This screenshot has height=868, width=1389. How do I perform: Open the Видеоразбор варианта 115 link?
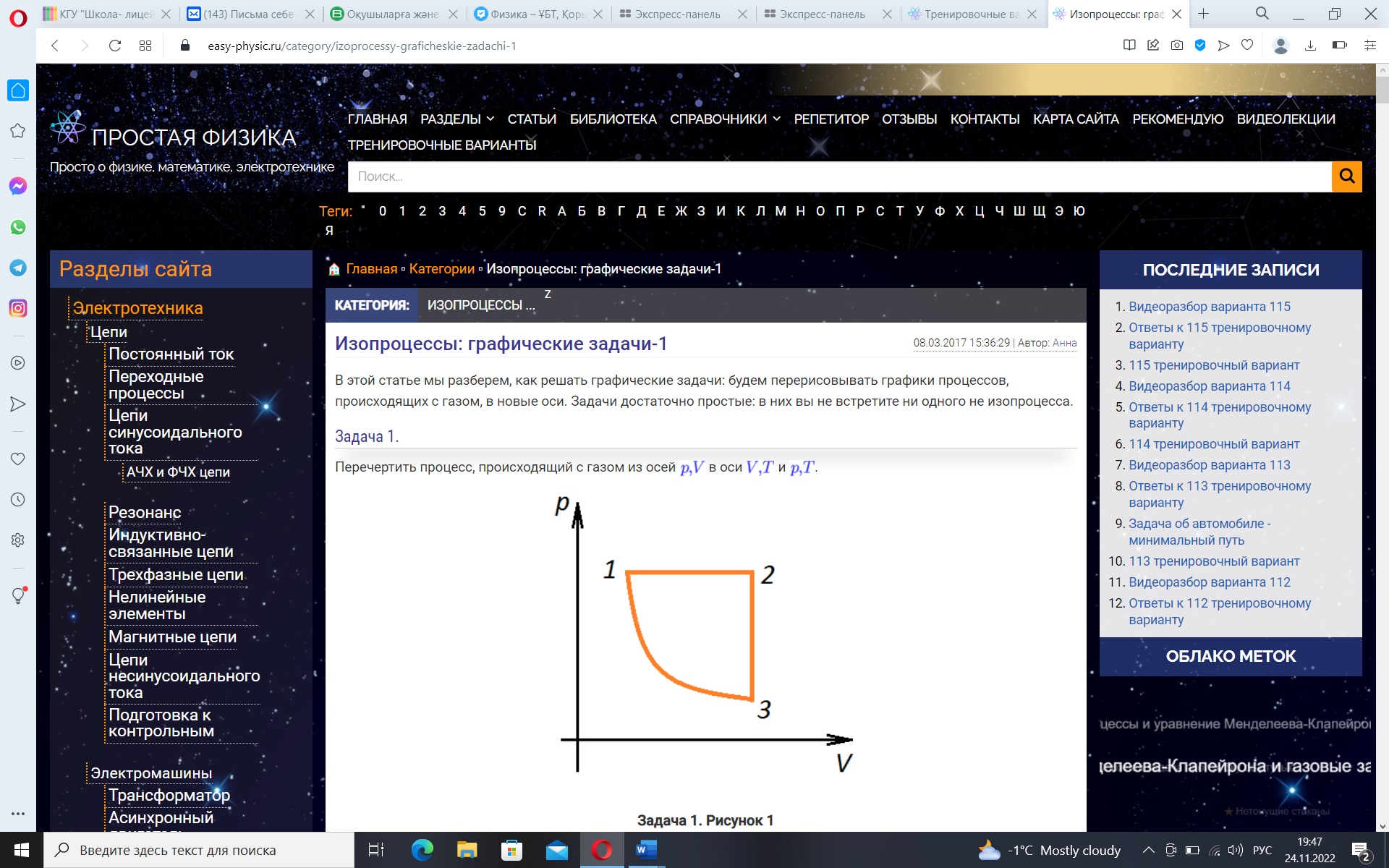(1209, 307)
